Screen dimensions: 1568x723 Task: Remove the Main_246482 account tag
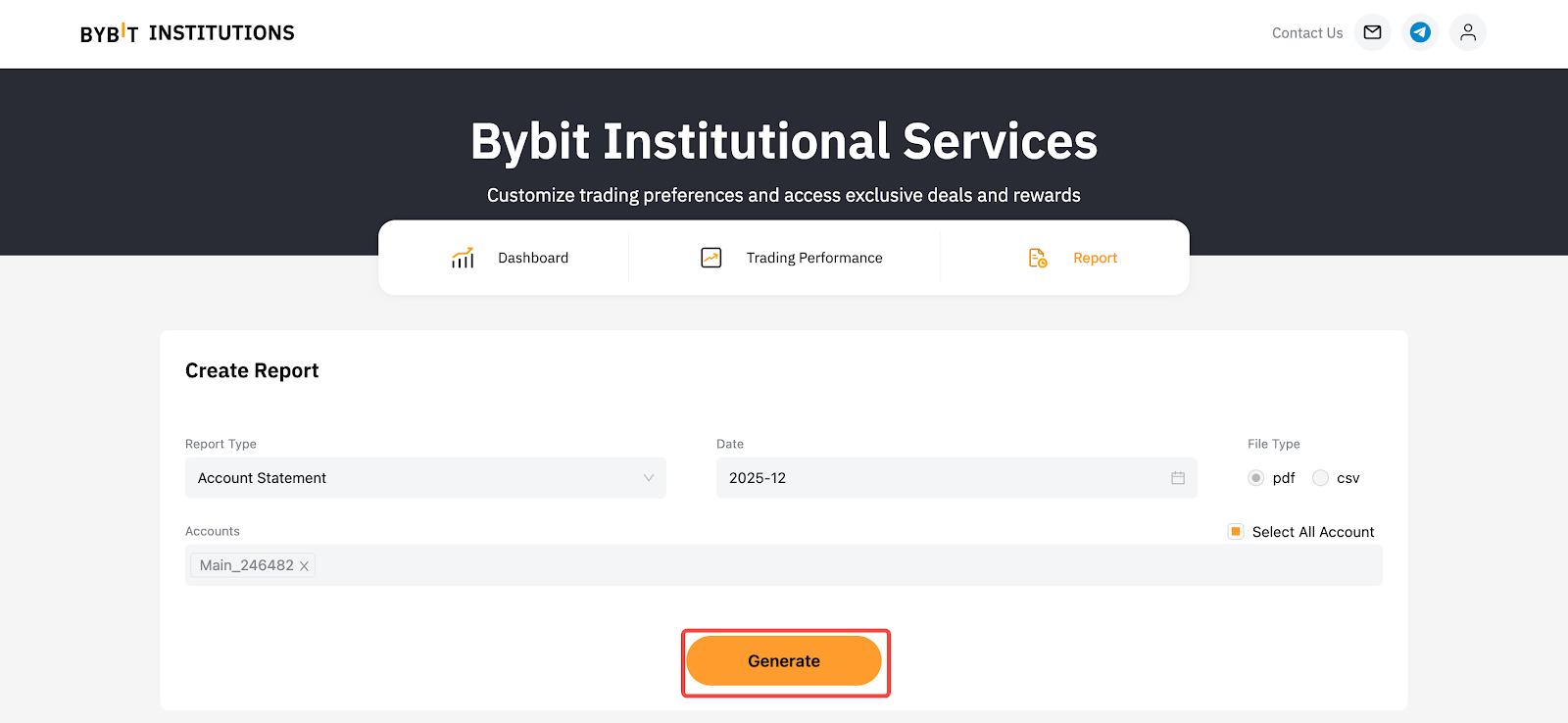304,566
